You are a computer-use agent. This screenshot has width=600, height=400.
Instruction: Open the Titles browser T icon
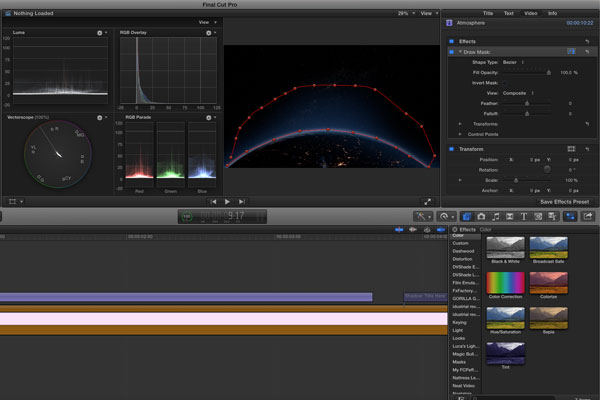[x=526, y=216]
